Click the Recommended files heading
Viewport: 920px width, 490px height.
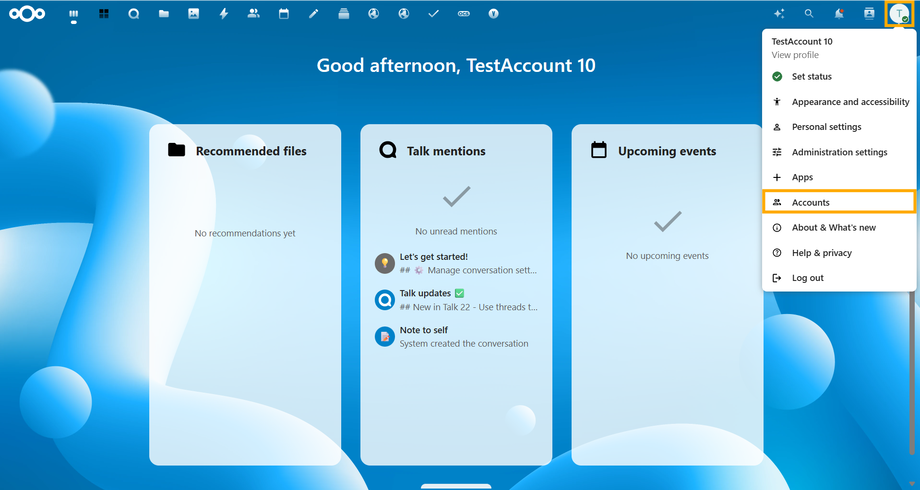tap(251, 151)
